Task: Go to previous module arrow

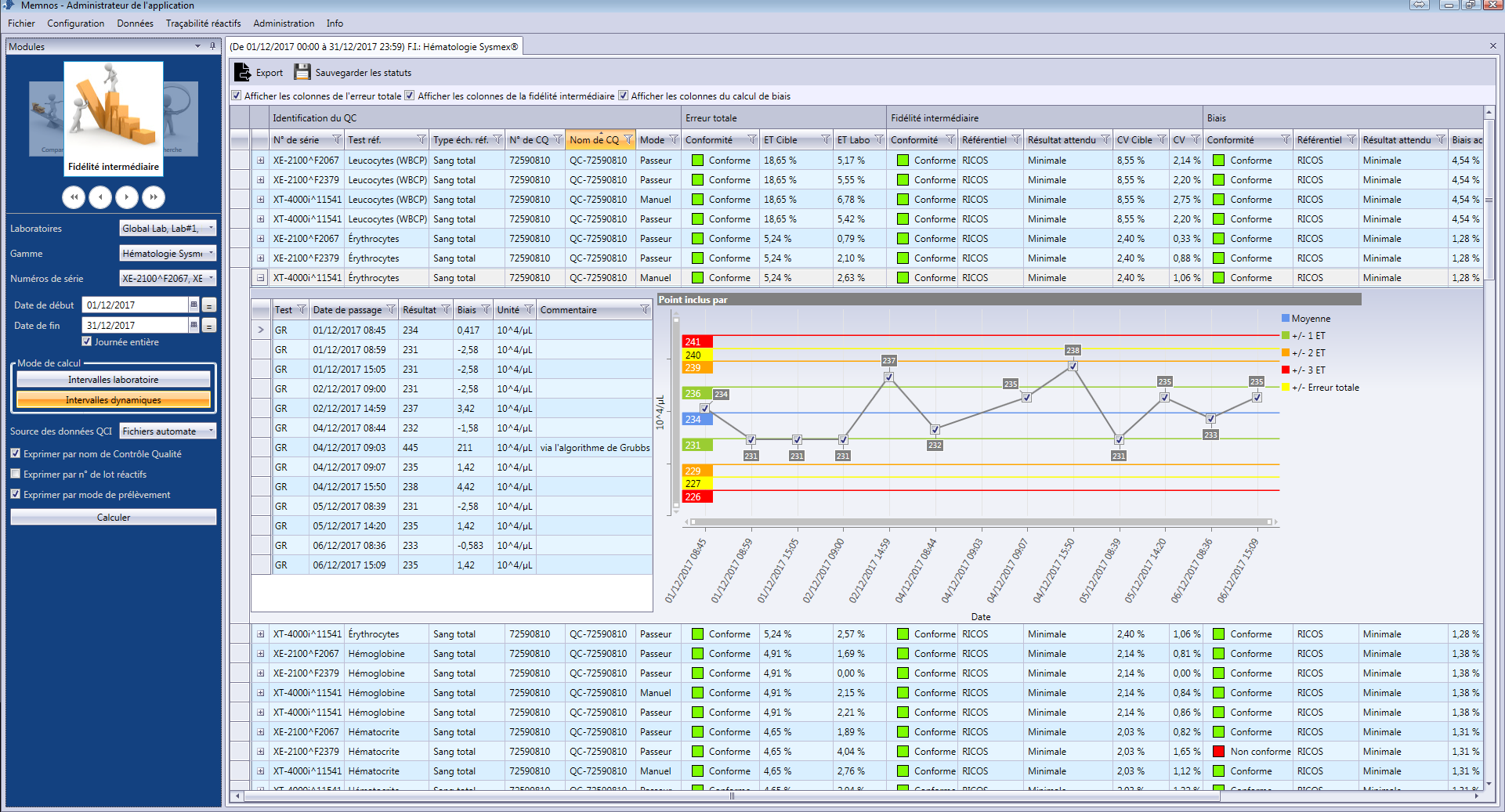Action: pyautogui.click(x=100, y=197)
